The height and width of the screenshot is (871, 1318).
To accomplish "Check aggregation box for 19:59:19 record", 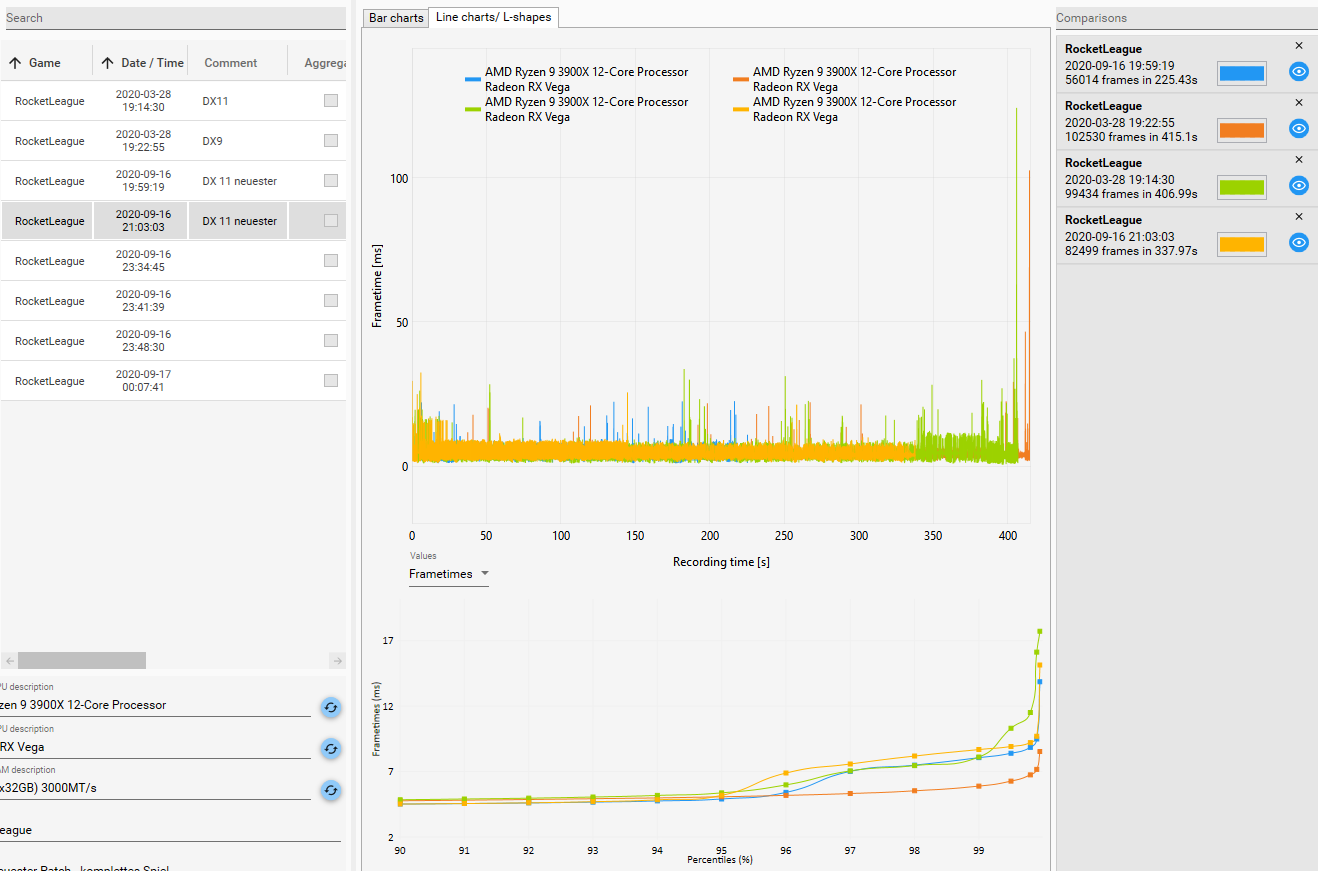I will [x=331, y=181].
